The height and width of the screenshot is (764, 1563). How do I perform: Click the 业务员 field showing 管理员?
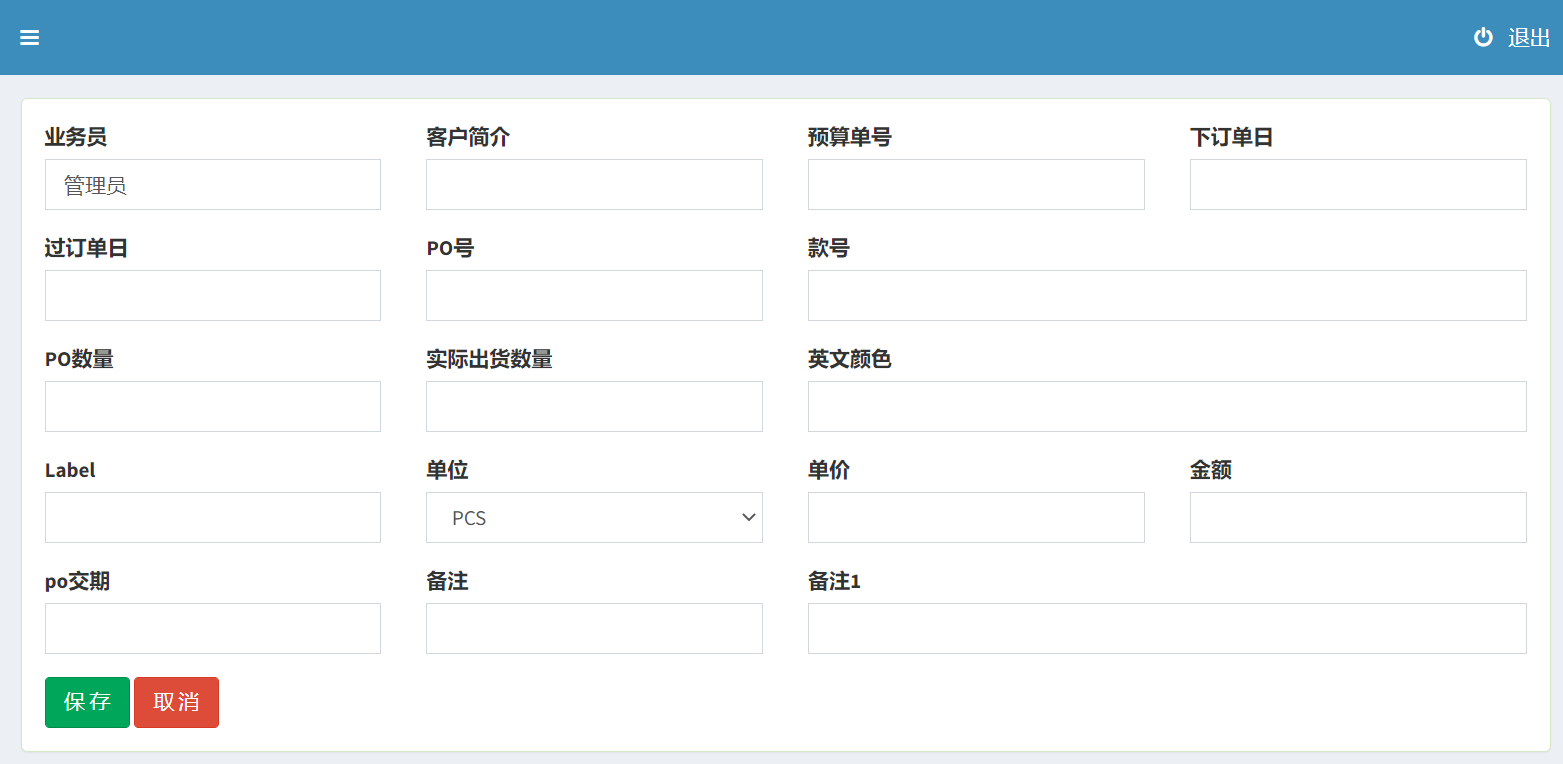point(213,185)
